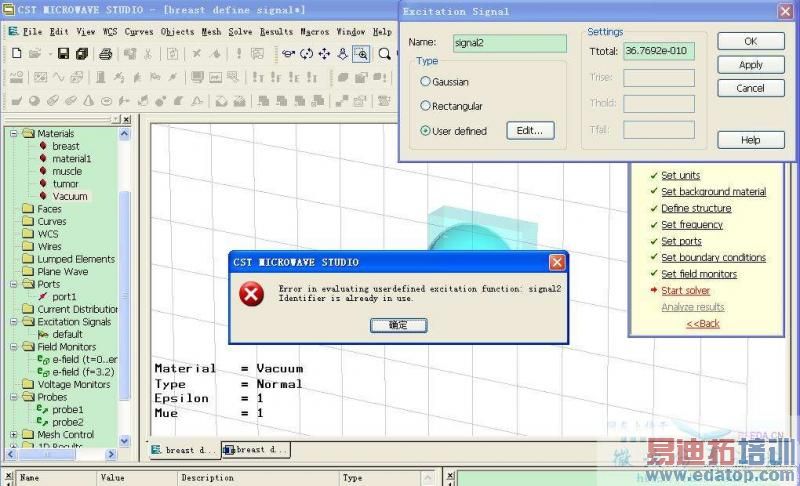This screenshot has width=800, height=486.
Task: Open the Edit menu
Action: pos(59,32)
